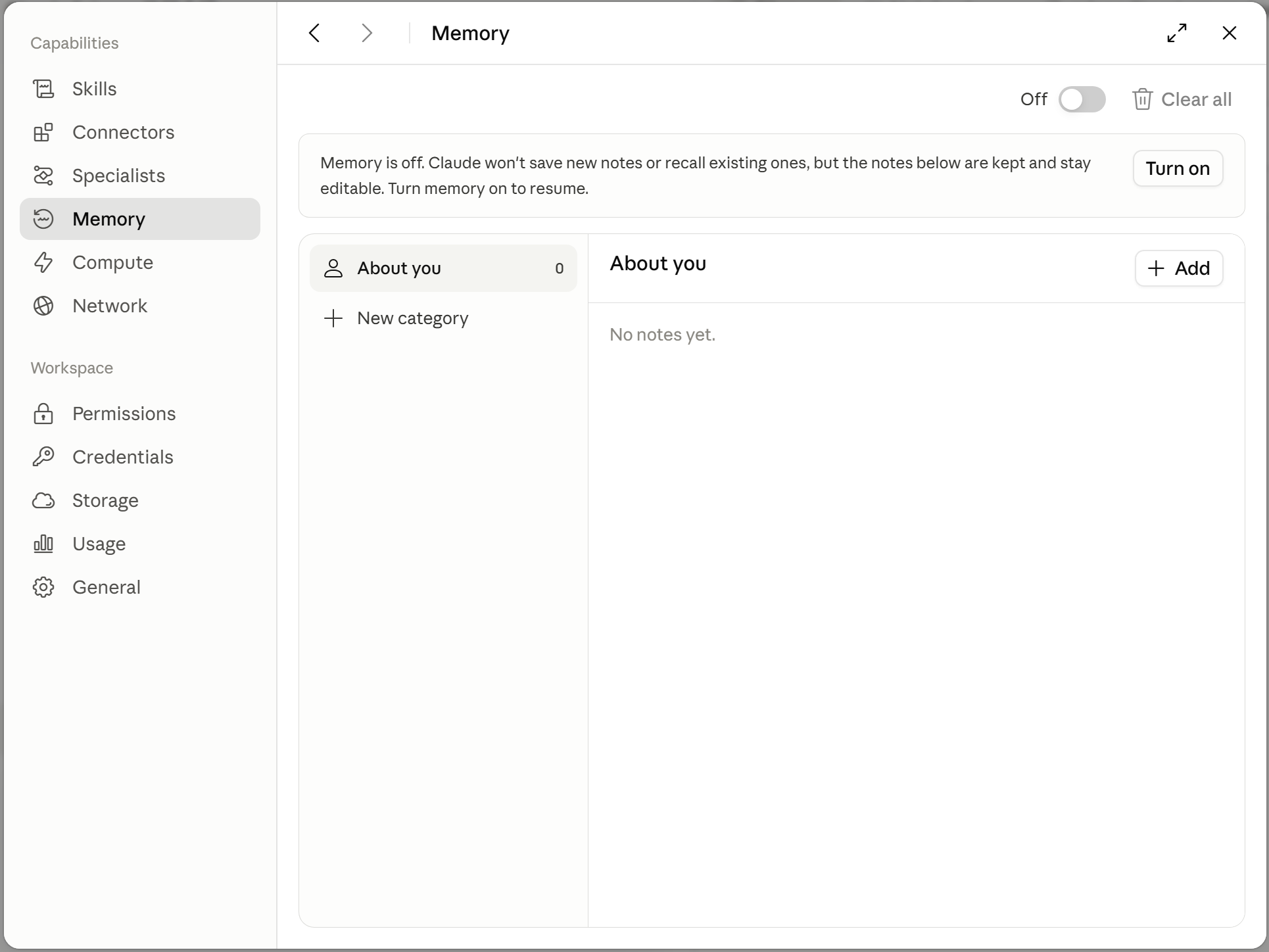Expand the panel to full size

coord(1177,33)
